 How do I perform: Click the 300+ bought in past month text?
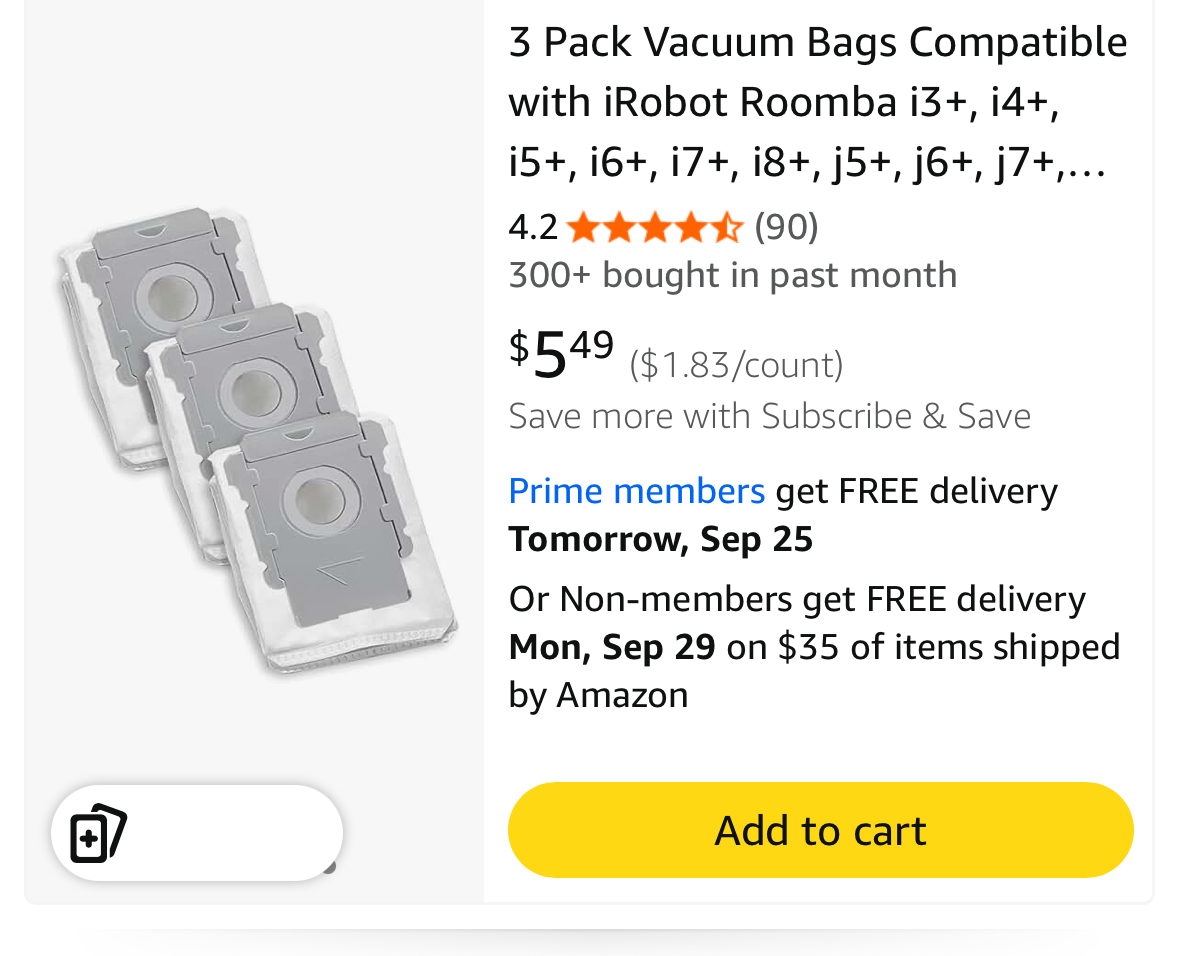tap(732, 275)
